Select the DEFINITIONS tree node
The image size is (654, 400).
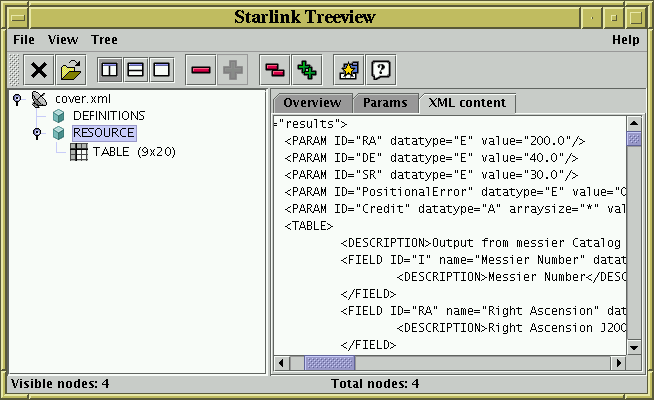[x=108, y=116]
